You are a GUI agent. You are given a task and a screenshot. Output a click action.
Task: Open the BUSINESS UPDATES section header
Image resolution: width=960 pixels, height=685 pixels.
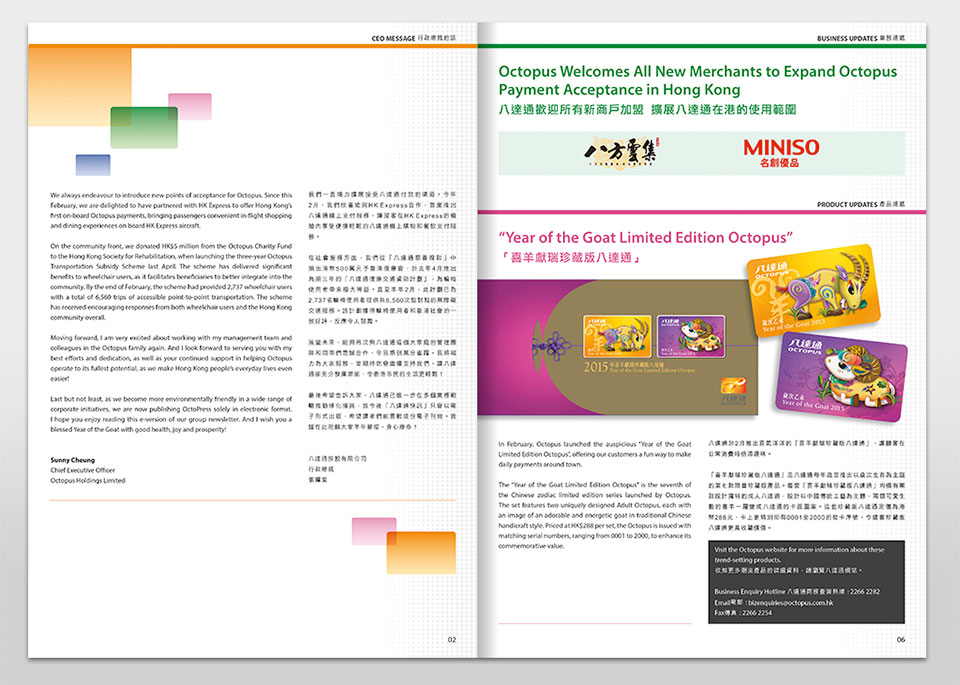click(860, 37)
